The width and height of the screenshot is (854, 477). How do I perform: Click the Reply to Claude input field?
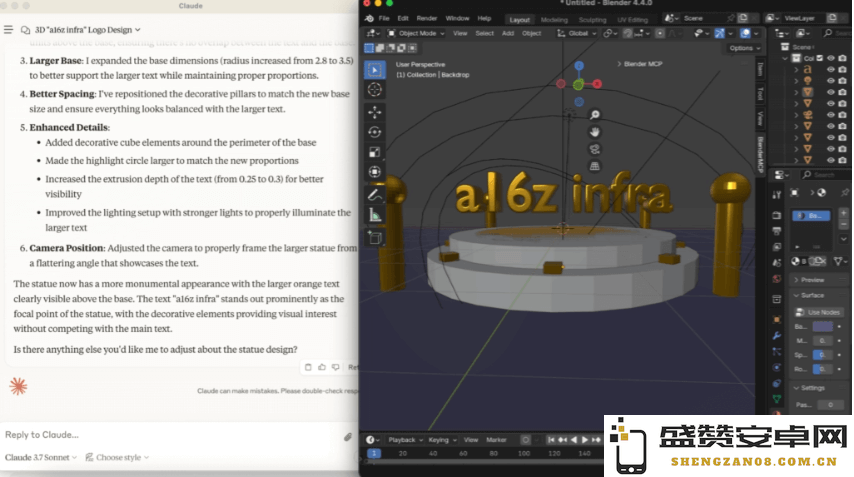pyautogui.click(x=172, y=435)
